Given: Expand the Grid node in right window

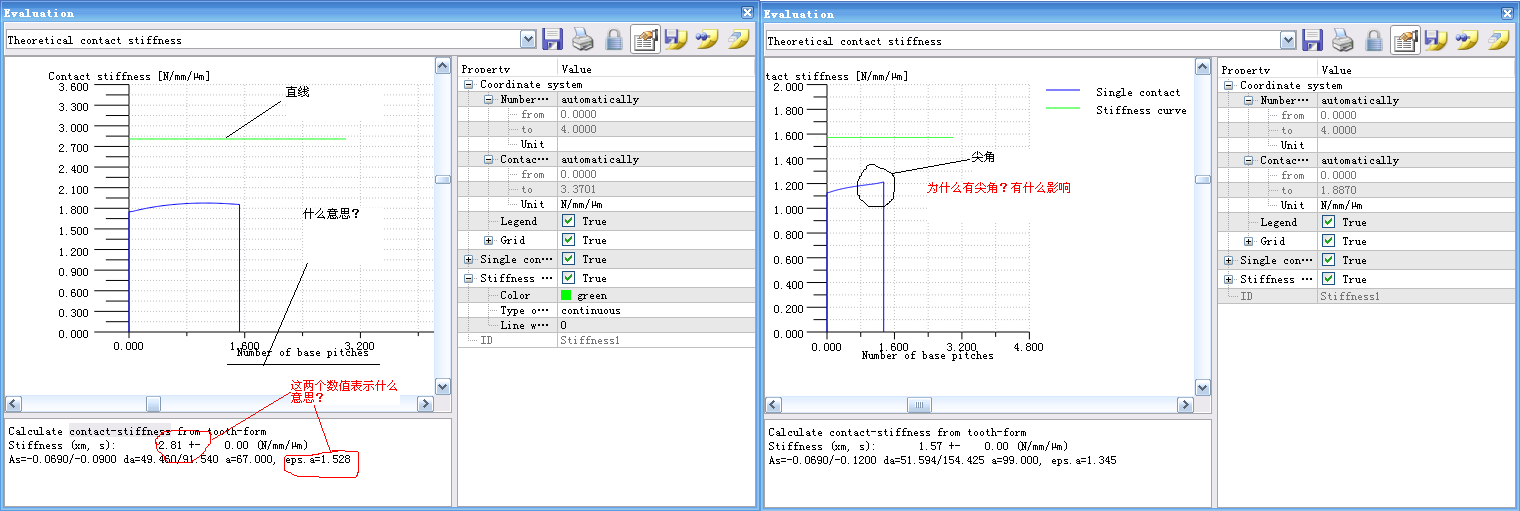Looking at the screenshot, I should click(1249, 241).
